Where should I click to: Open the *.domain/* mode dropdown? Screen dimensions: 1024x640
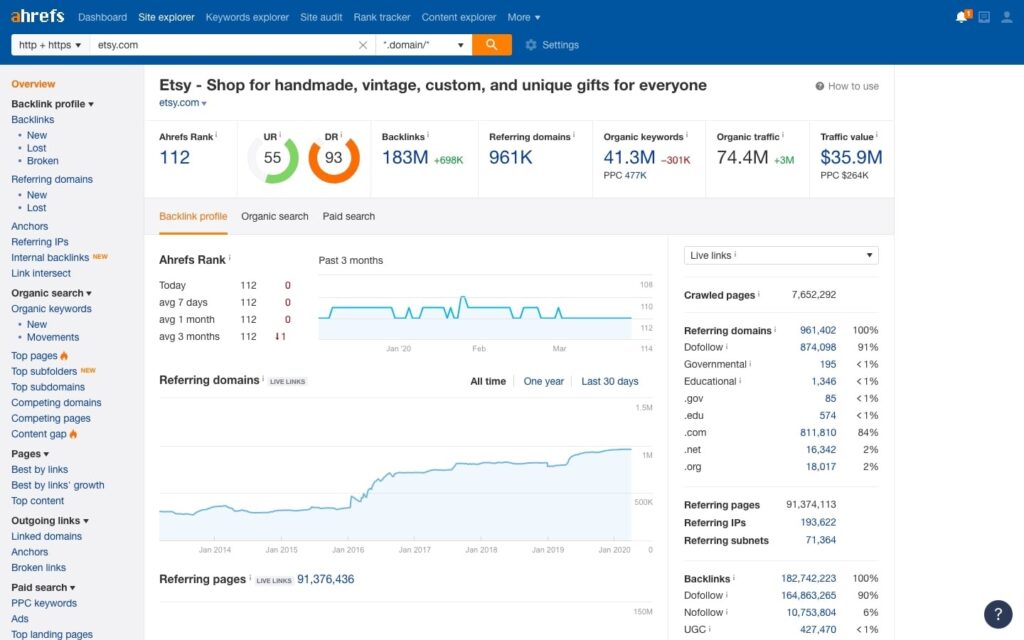click(423, 45)
